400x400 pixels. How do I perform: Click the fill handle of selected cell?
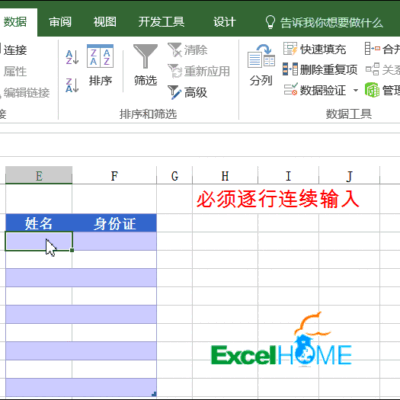click(x=72, y=250)
